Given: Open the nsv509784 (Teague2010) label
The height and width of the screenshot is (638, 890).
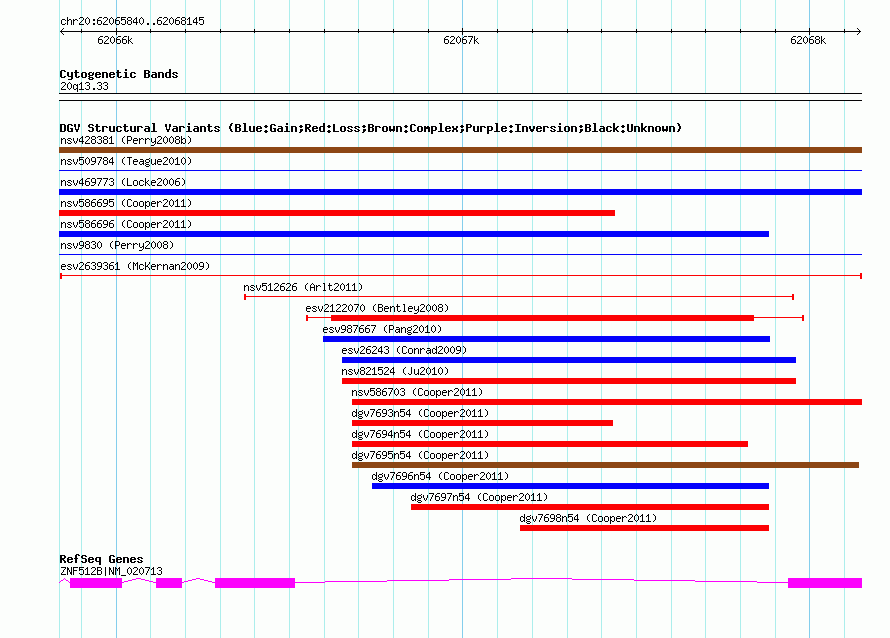Looking at the screenshot, I should (x=126, y=161).
